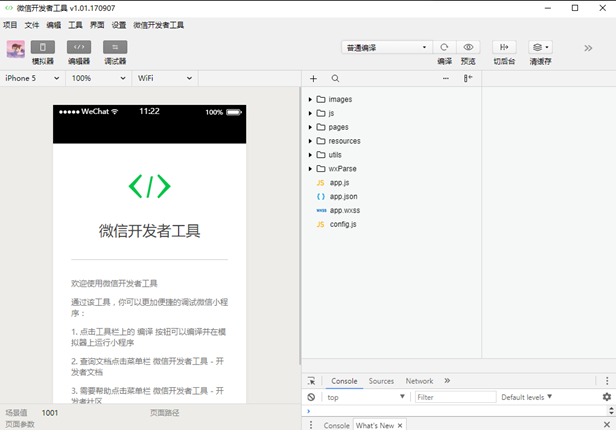
Task: Open the app.wxss file
Action: coord(345,210)
